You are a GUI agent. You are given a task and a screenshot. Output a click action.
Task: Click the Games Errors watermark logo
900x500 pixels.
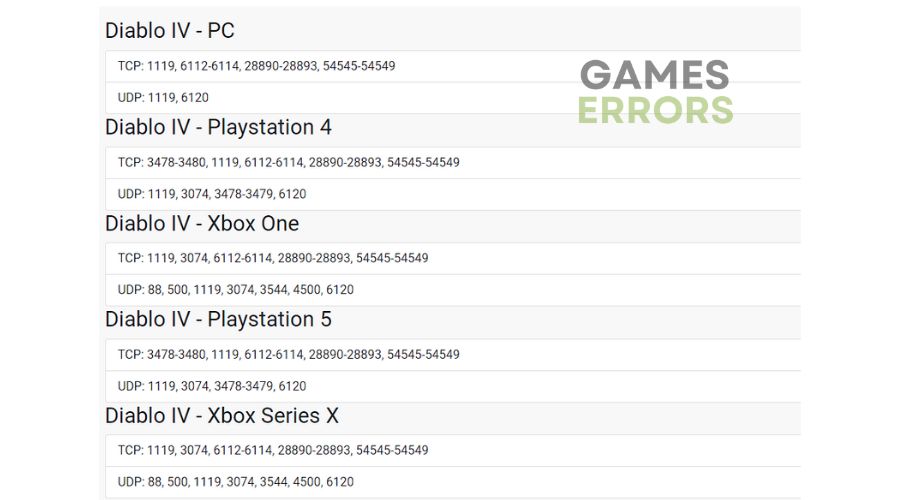tap(655, 92)
